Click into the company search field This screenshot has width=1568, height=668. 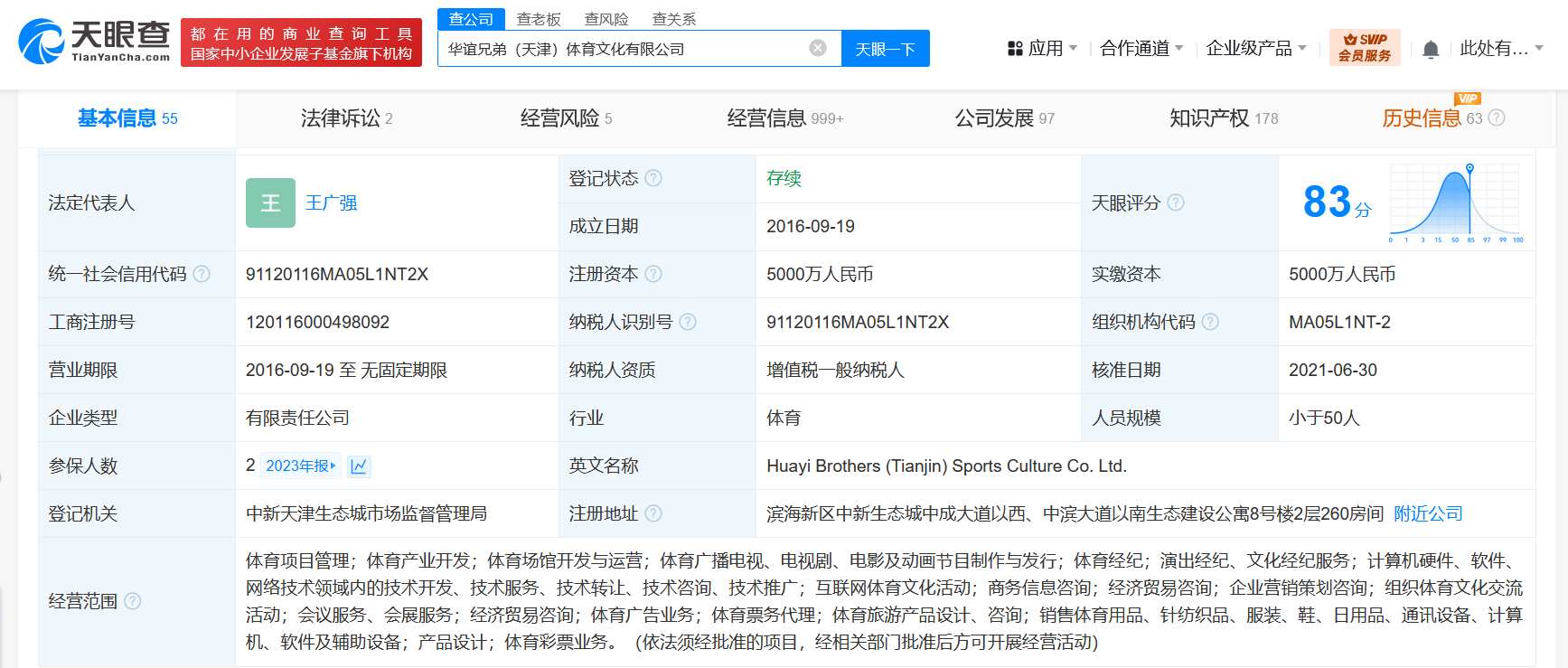(624, 49)
